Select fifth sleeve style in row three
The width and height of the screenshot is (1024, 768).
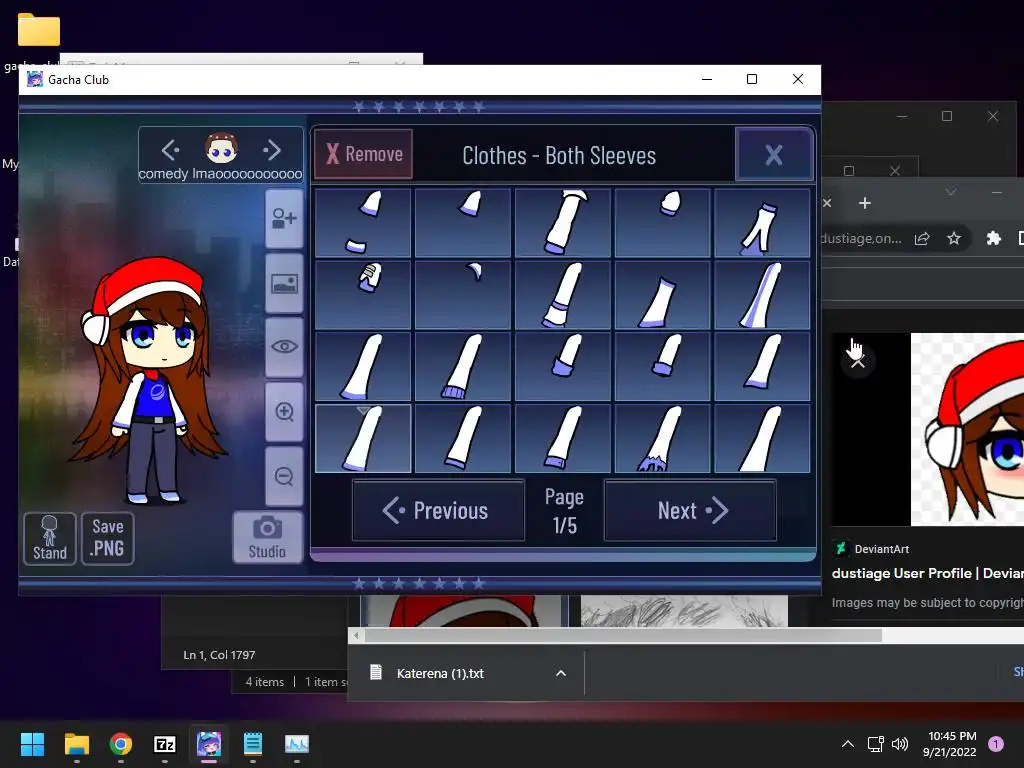pos(763,366)
